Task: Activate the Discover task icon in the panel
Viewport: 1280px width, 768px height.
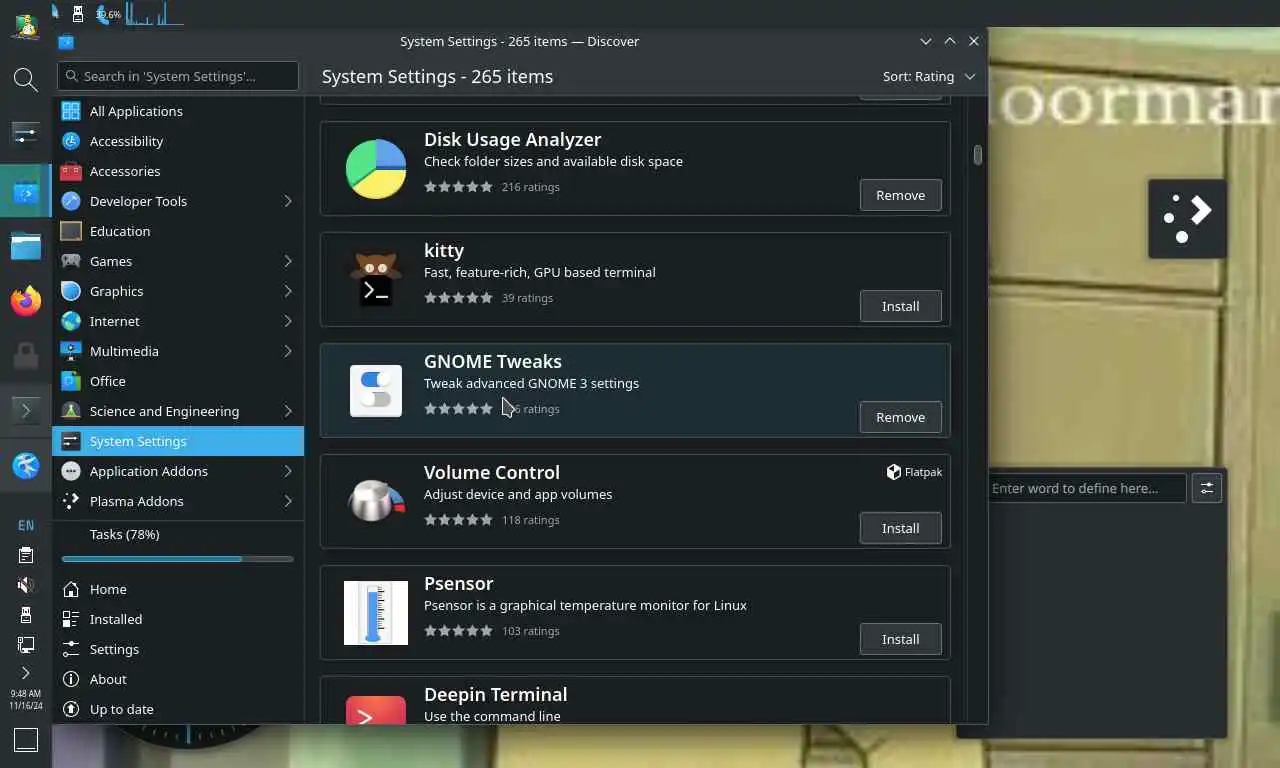Action: tap(26, 191)
